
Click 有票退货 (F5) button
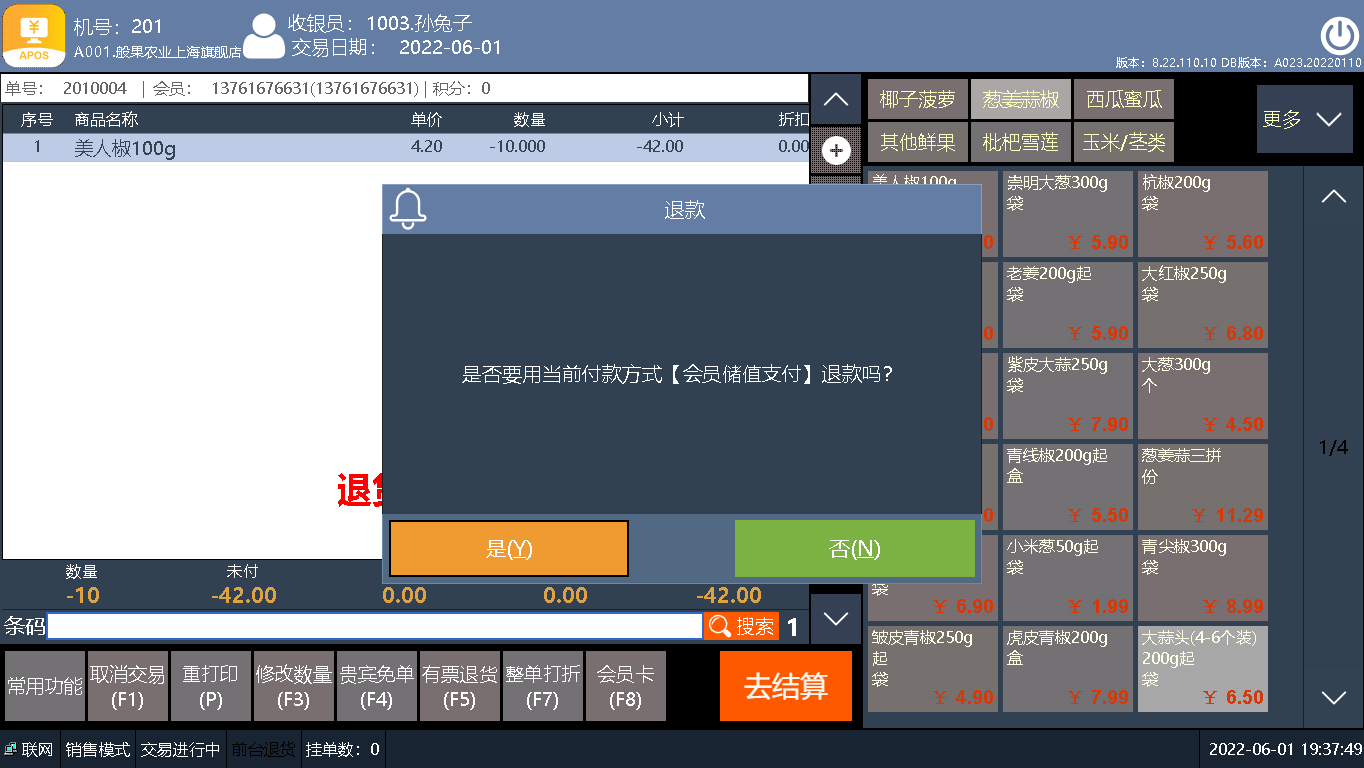pyautogui.click(x=460, y=686)
